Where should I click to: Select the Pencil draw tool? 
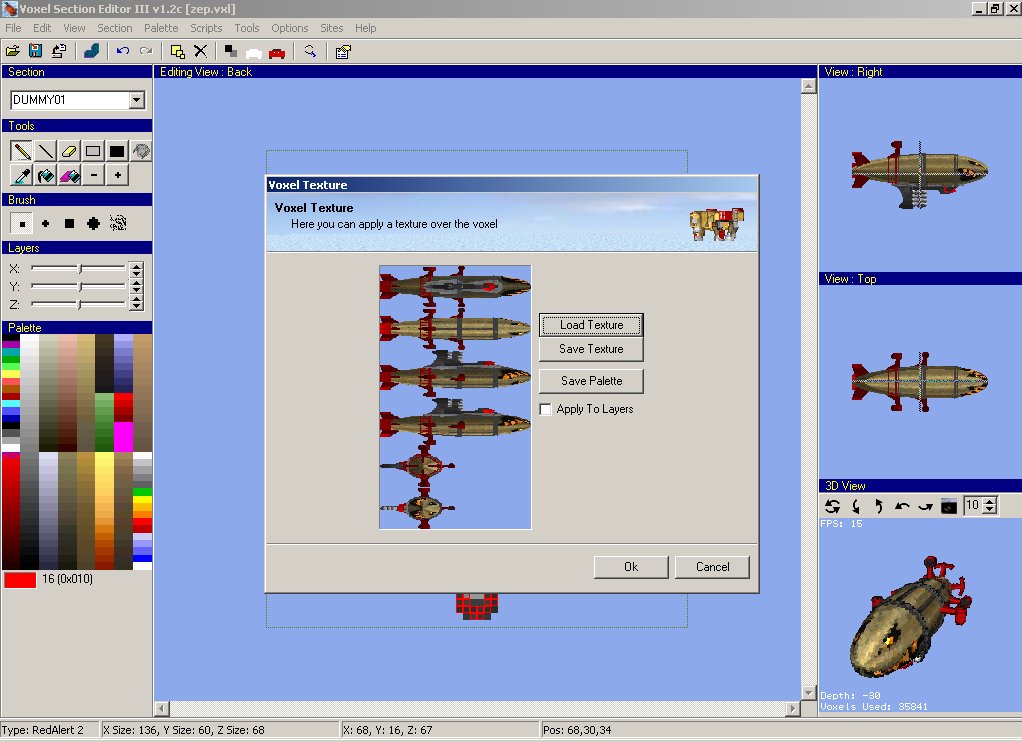point(22,151)
